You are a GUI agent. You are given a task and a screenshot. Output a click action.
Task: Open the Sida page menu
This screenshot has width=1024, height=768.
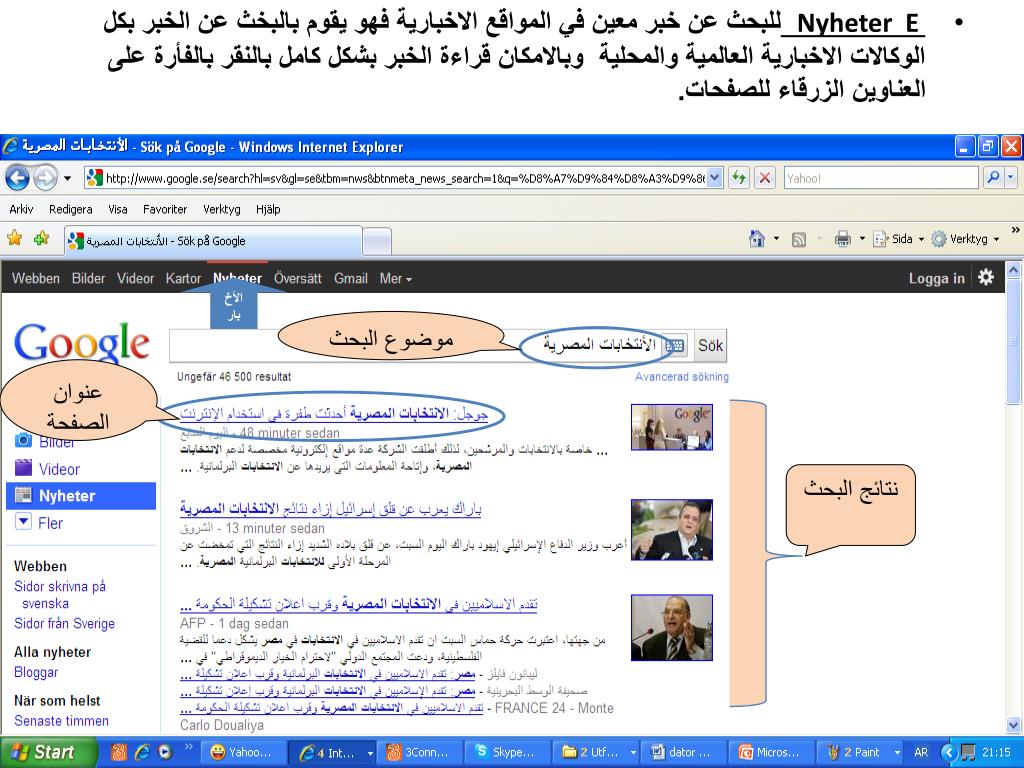(898, 239)
